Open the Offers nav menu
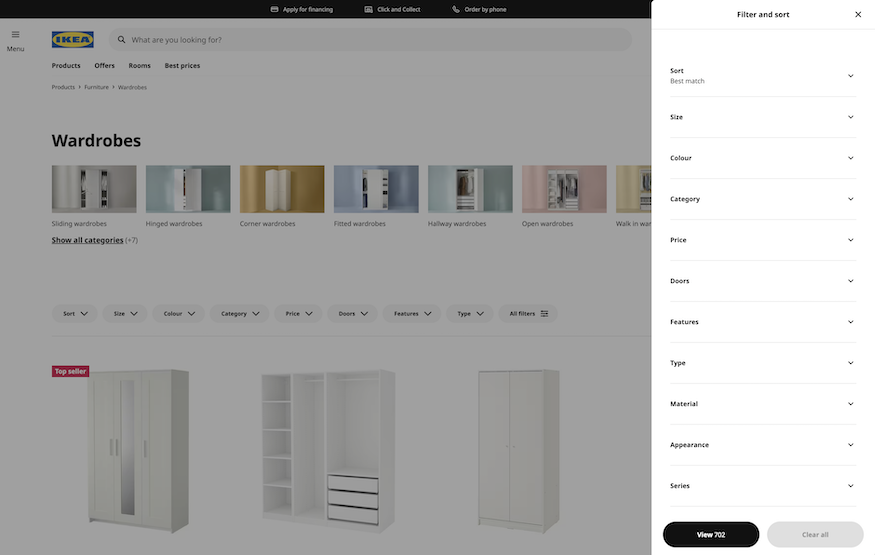The height and width of the screenshot is (555, 875). point(104,65)
